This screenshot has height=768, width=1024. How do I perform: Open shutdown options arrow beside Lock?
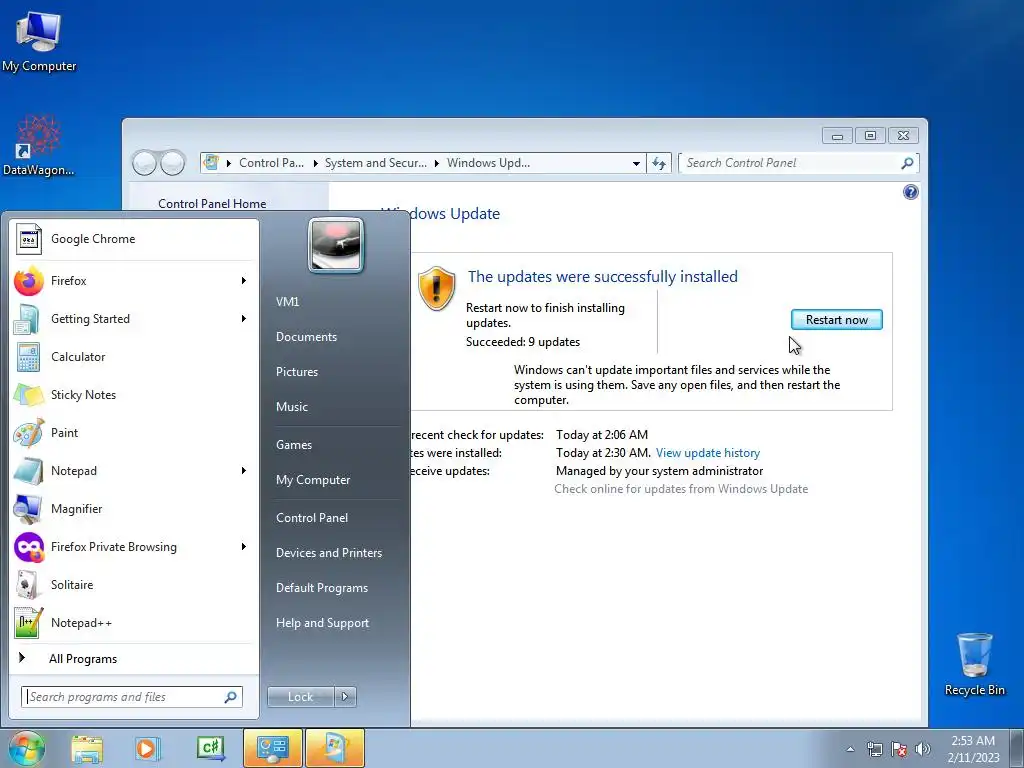click(x=345, y=697)
